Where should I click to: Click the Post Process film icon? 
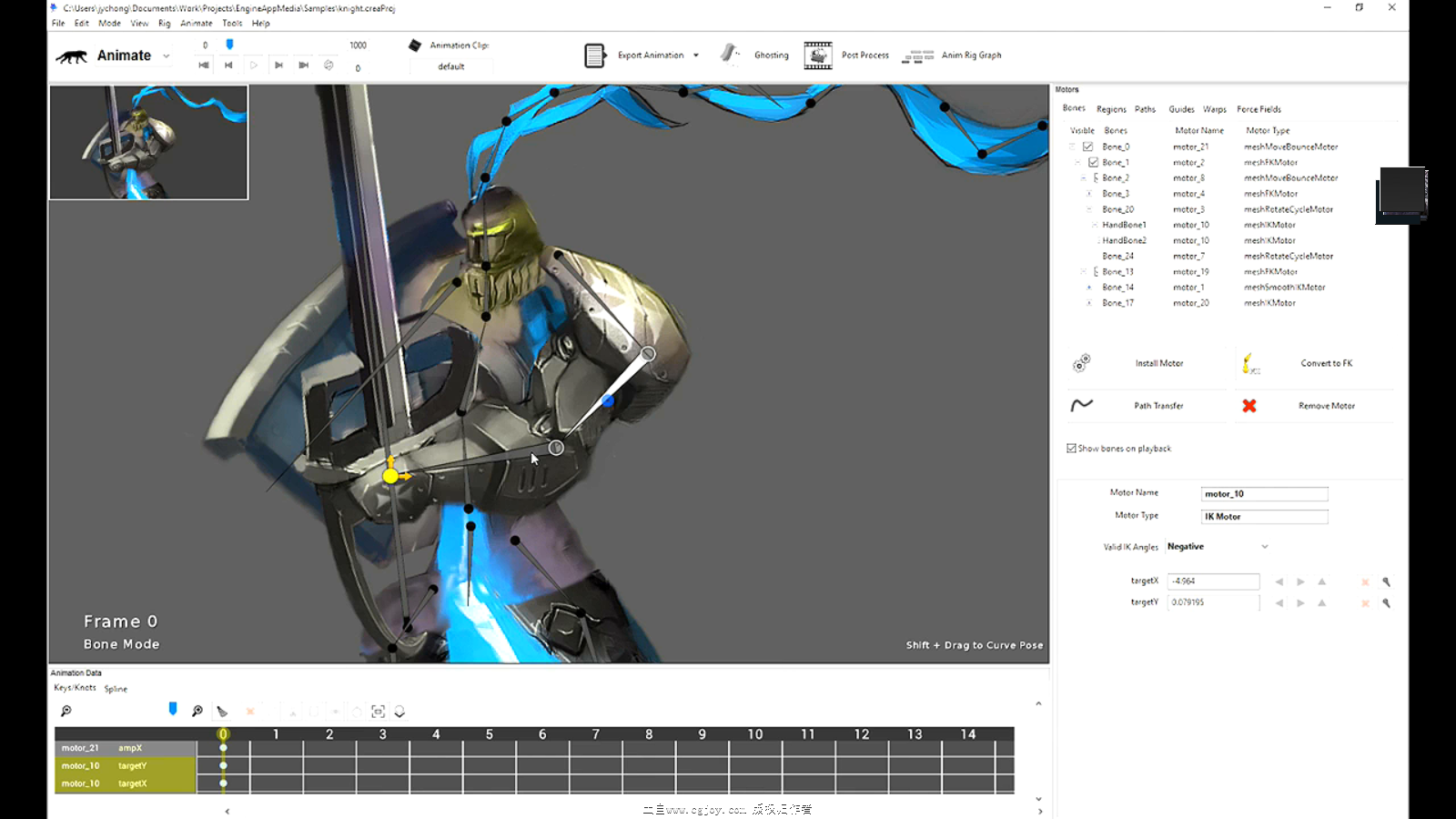[818, 56]
